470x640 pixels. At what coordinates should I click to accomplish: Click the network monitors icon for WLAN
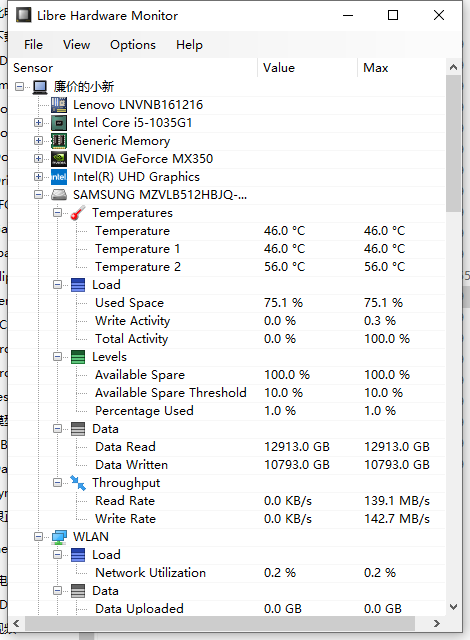pos(59,537)
